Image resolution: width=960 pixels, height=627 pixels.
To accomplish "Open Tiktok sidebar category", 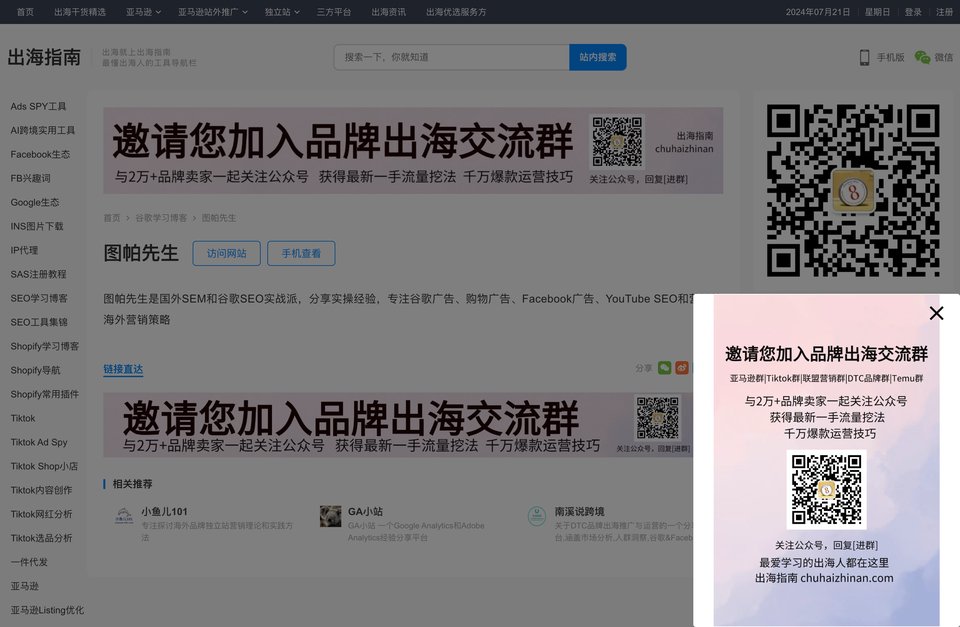I will click(x=23, y=418).
